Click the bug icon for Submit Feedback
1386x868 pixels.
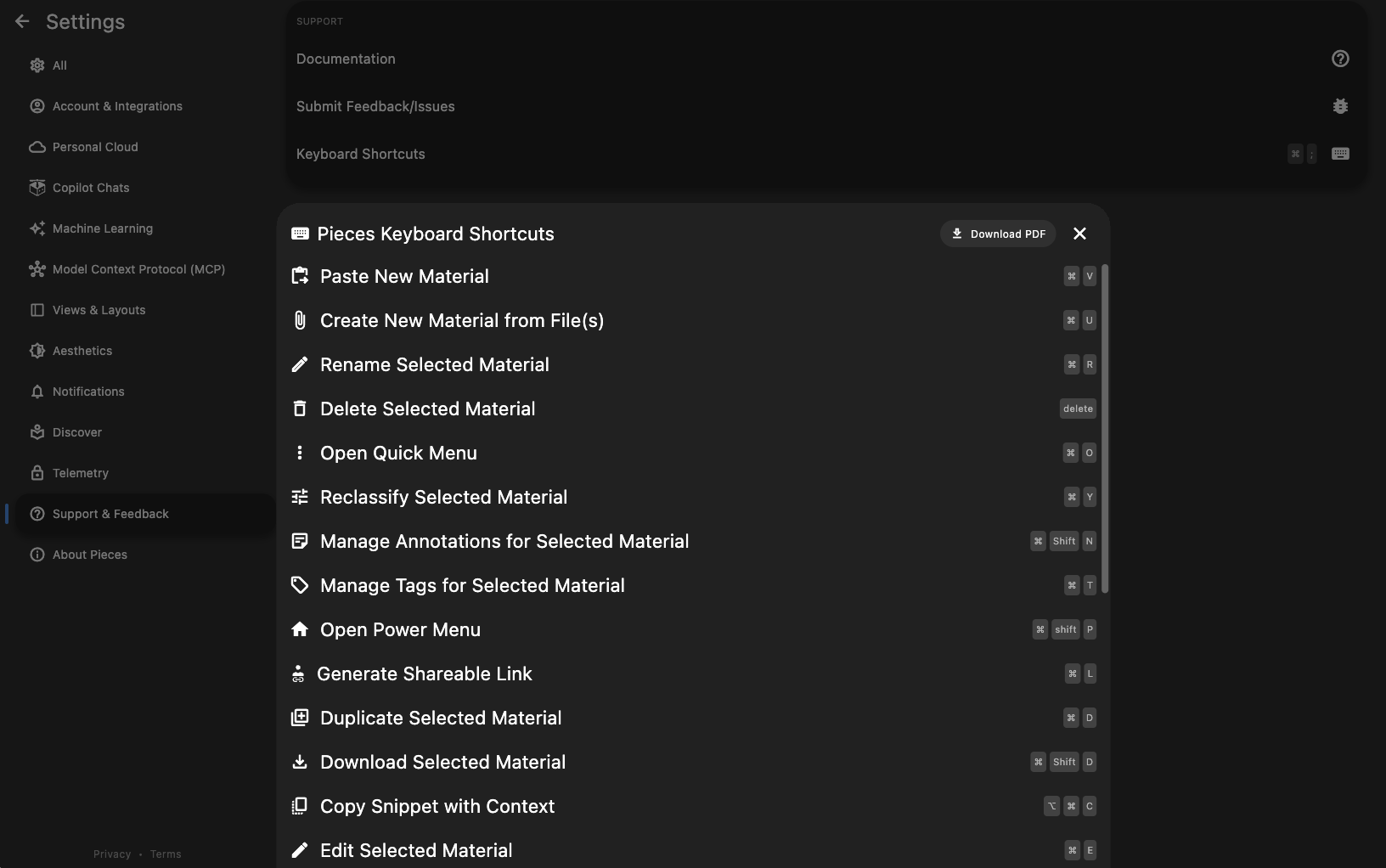(x=1340, y=106)
